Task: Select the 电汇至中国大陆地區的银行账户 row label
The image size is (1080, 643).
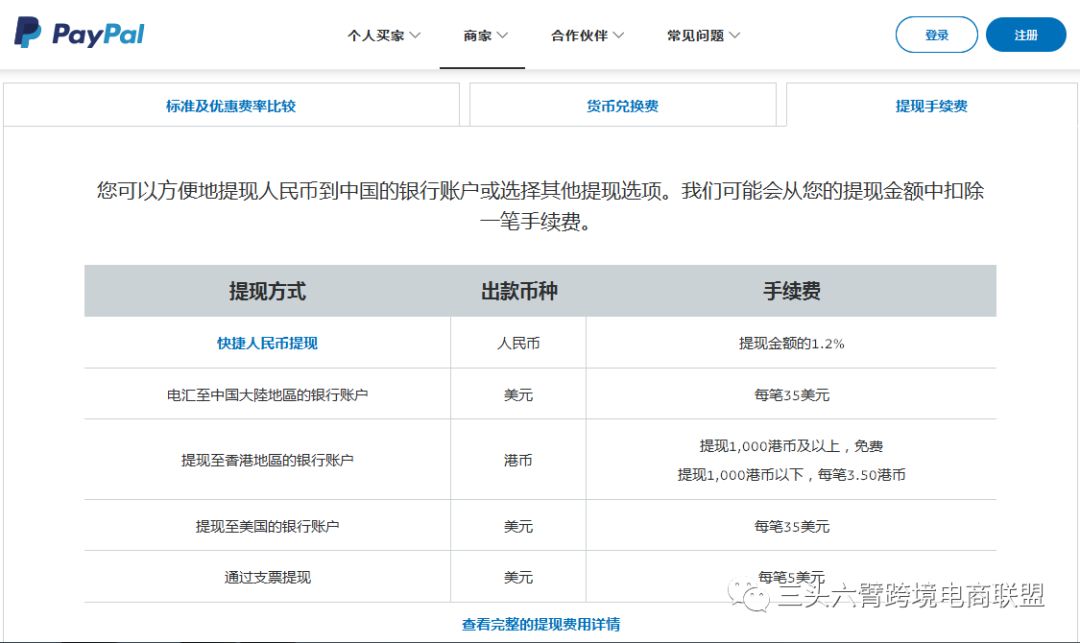Action: pos(267,394)
